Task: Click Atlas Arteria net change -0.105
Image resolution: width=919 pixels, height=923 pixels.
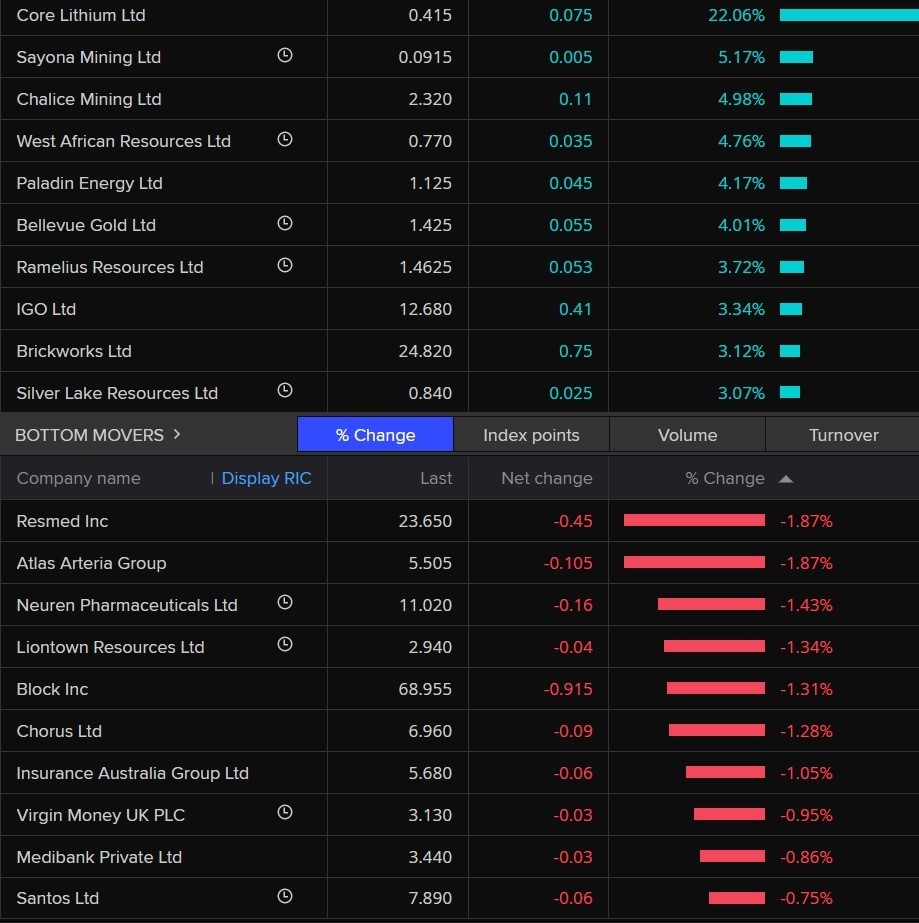Action: click(x=568, y=563)
